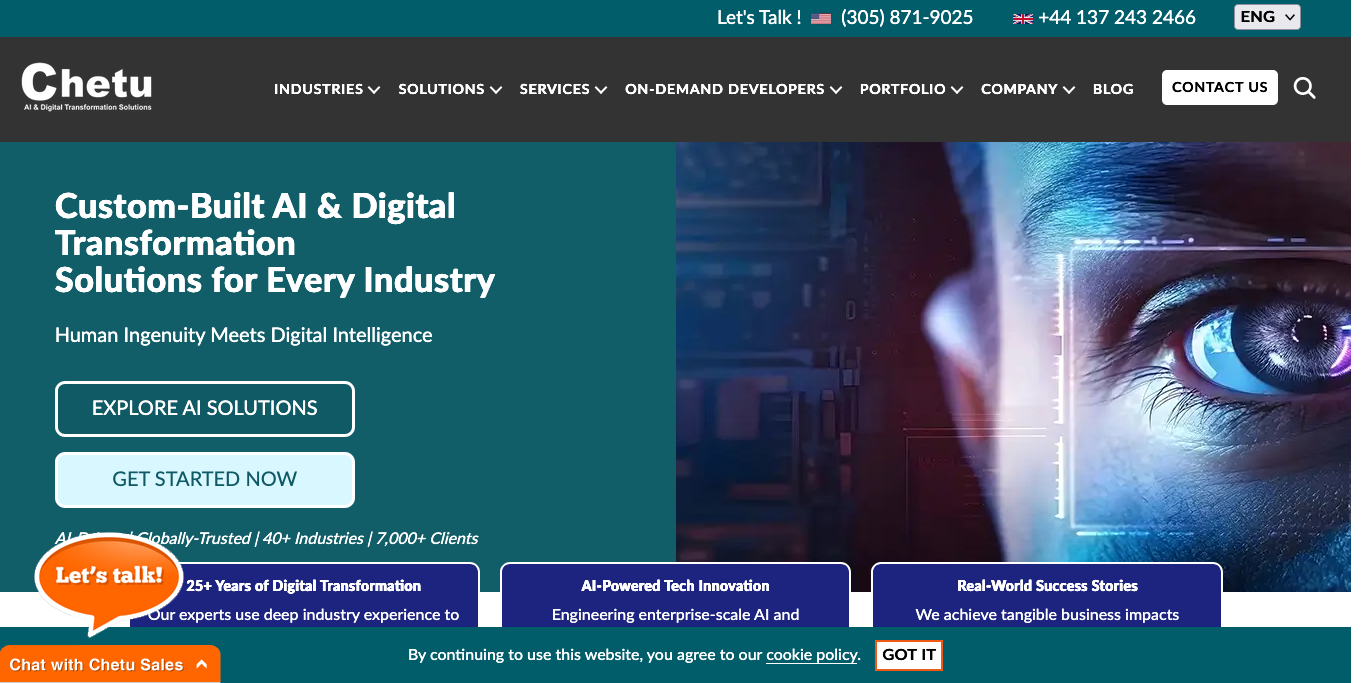The image size is (1366, 683).
Task: Open the search magnifier icon
Action: point(1304,88)
